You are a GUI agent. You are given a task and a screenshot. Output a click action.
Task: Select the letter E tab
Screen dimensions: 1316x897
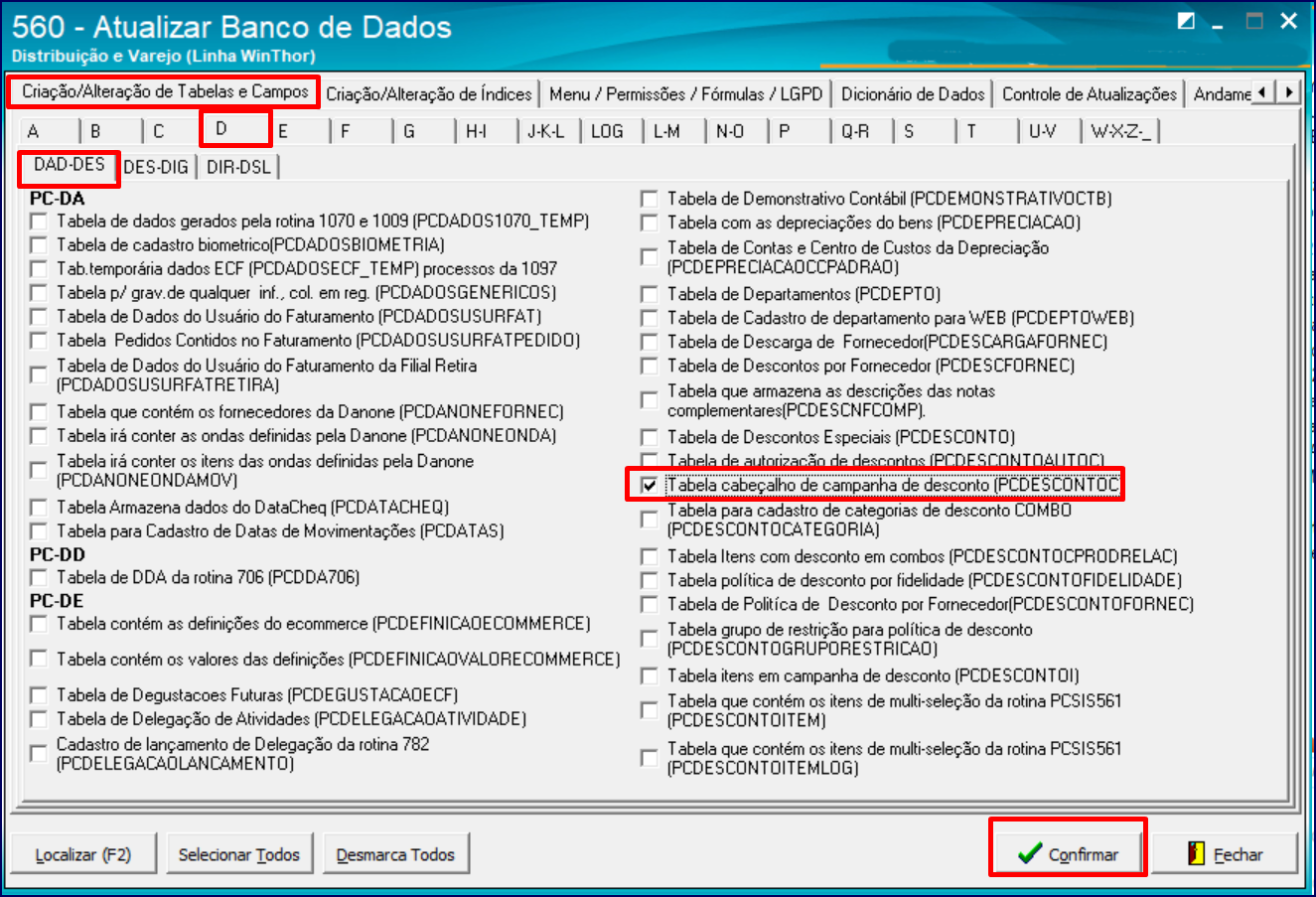pos(300,131)
